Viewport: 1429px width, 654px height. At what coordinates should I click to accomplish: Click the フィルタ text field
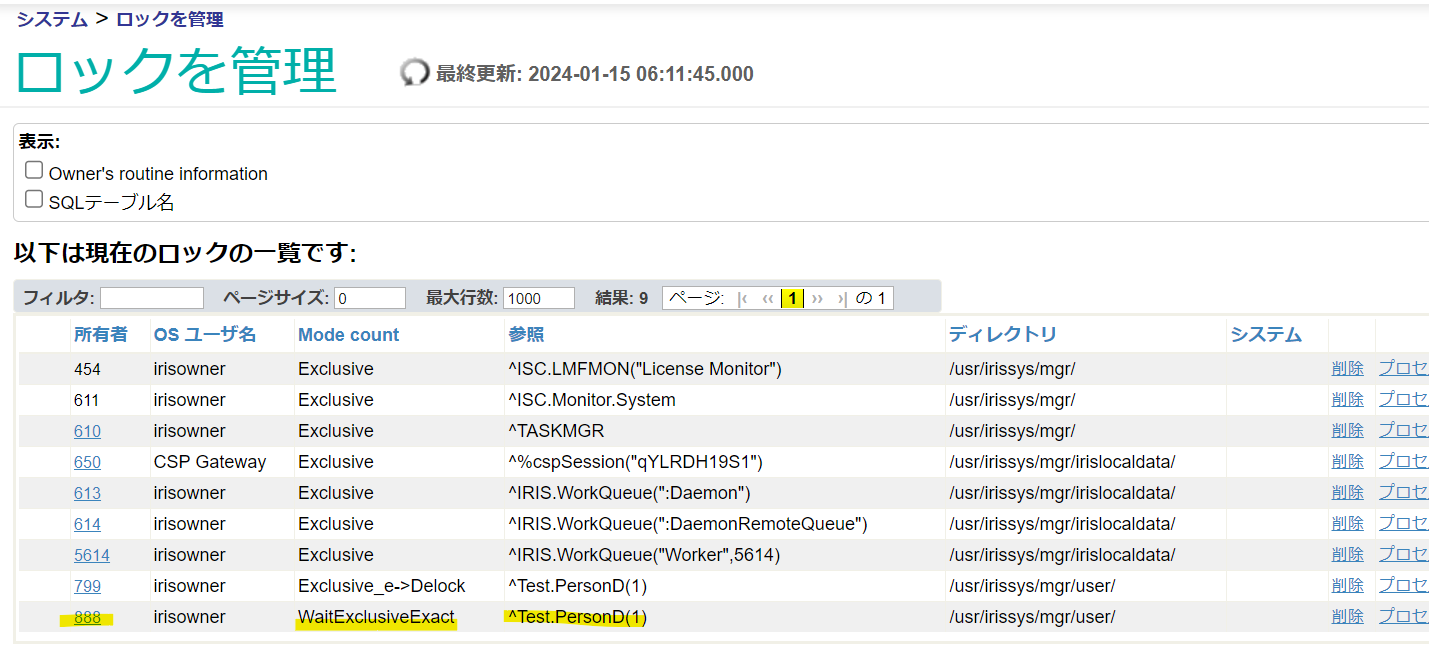point(152,298)
